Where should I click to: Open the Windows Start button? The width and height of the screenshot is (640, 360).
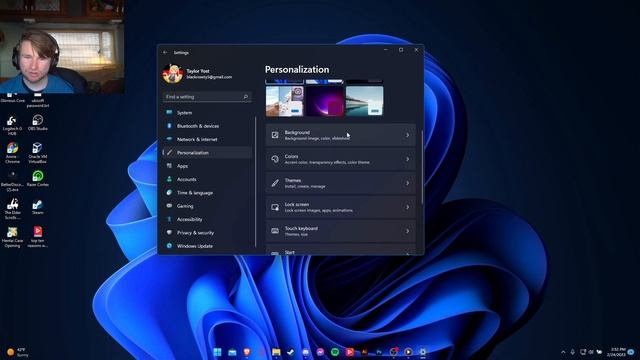click(x=218, y=352)
